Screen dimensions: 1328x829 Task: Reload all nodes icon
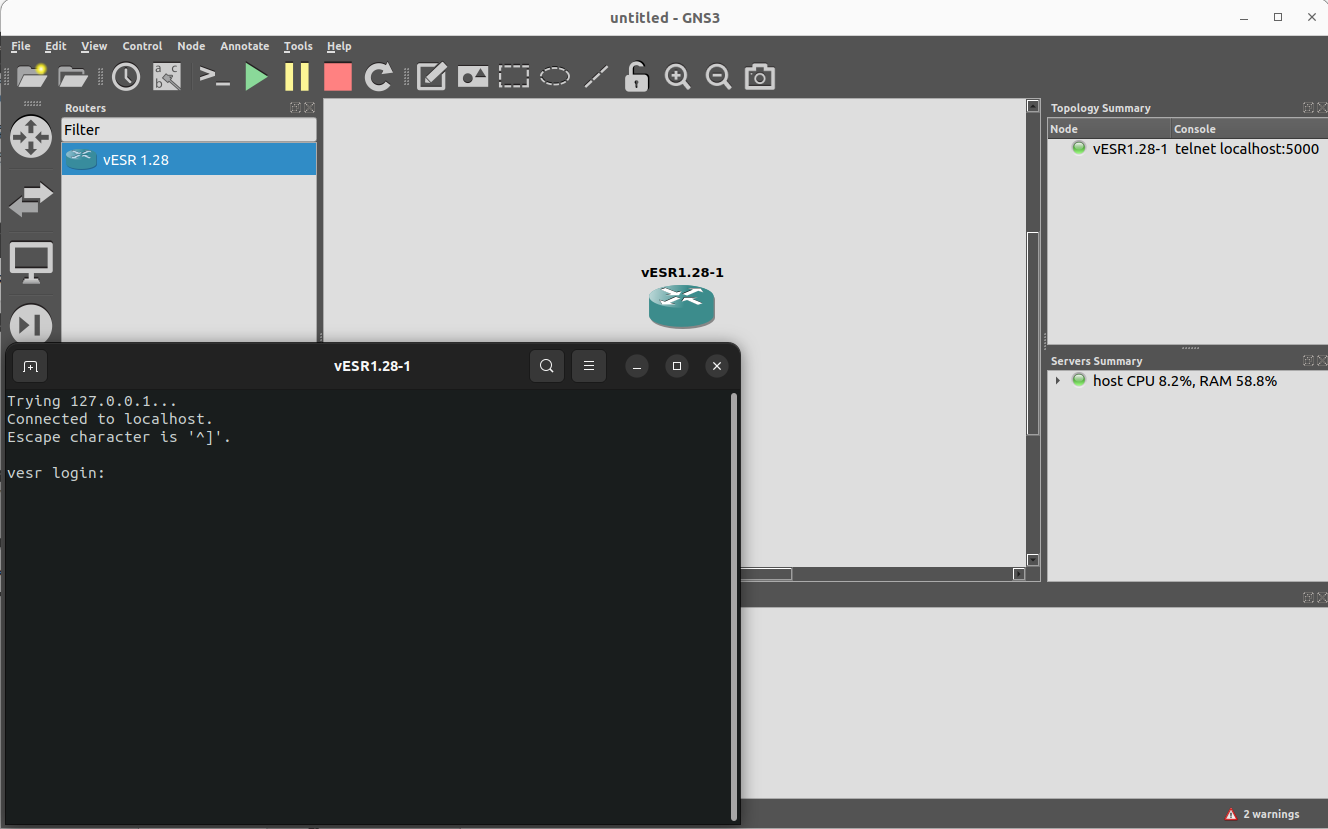click(x=378, y=76)
